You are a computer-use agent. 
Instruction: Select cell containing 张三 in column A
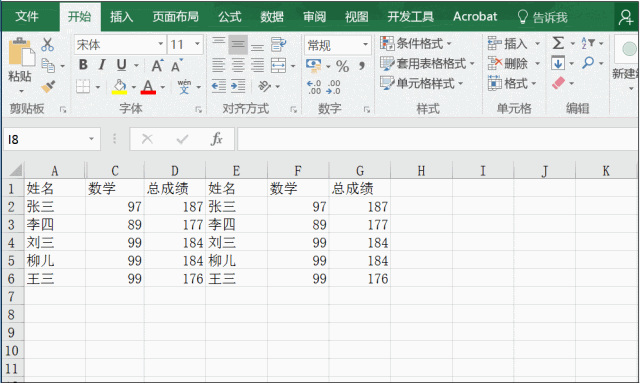coord(55,207)
